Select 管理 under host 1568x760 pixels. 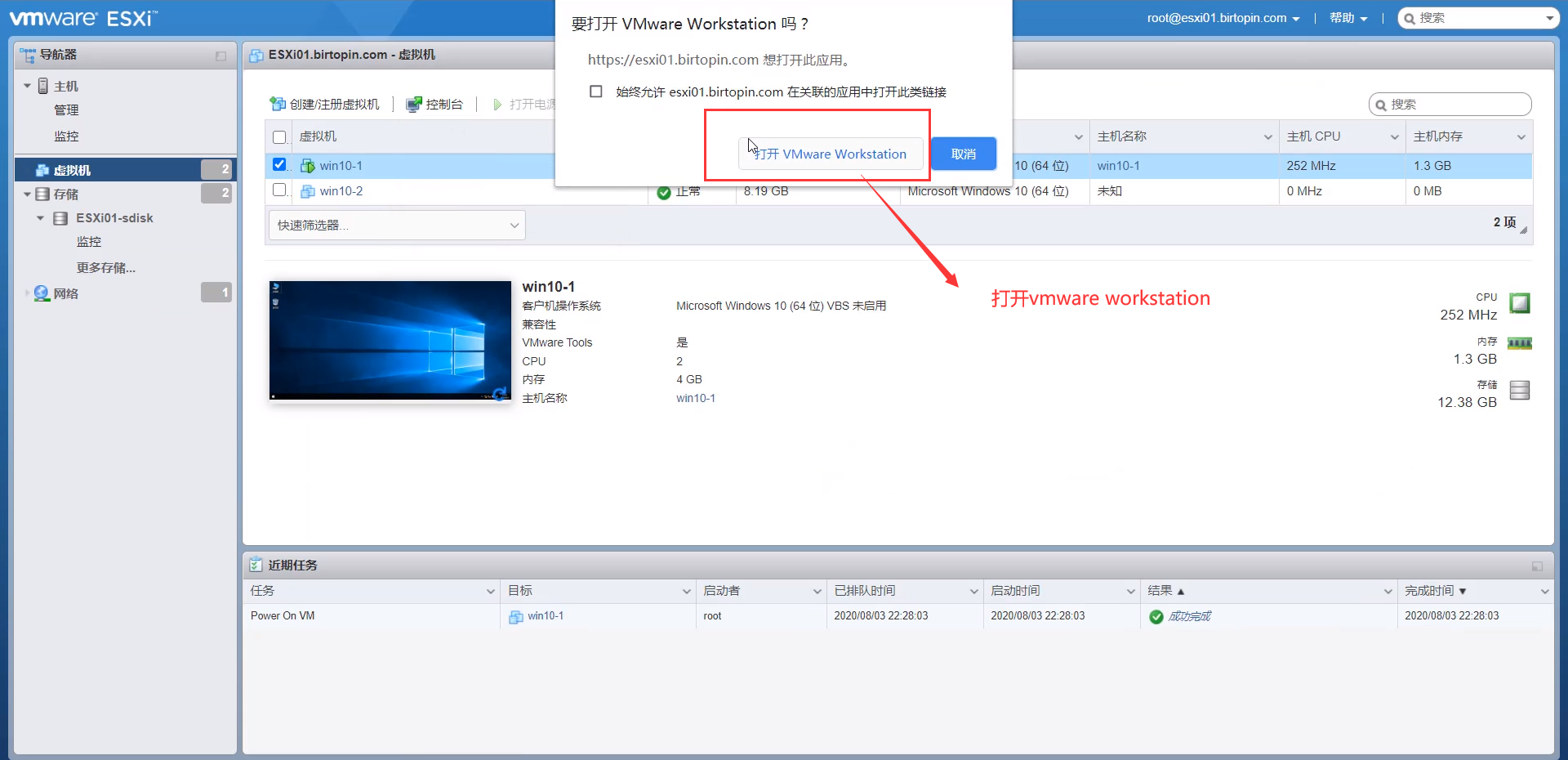click(x=66, y=110)
